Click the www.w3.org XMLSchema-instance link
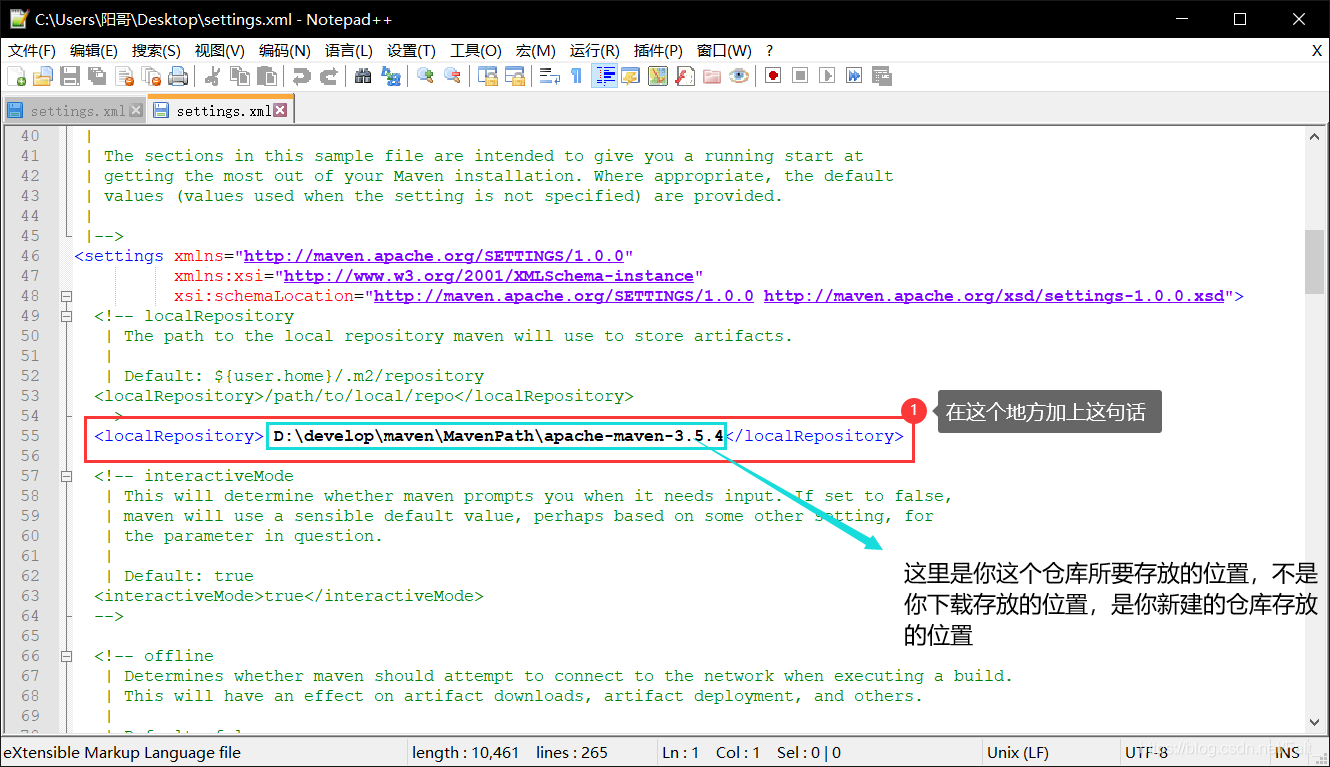Image resolution: width=1330 pixels, height=767 pixels. (x=488, y=276)
